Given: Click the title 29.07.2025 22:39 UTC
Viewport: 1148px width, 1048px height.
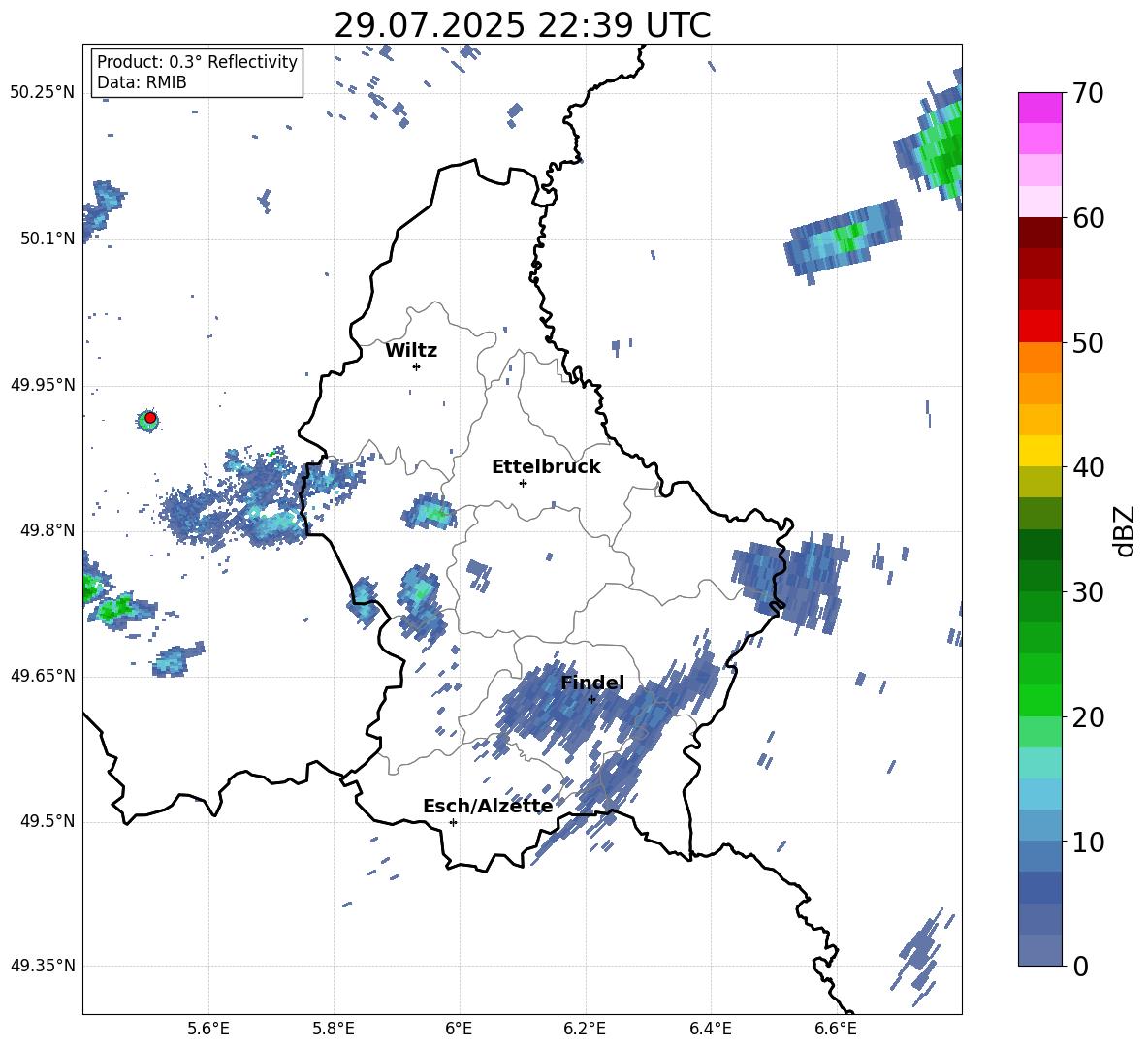Looking at the screenshot, I should (522, 25).
